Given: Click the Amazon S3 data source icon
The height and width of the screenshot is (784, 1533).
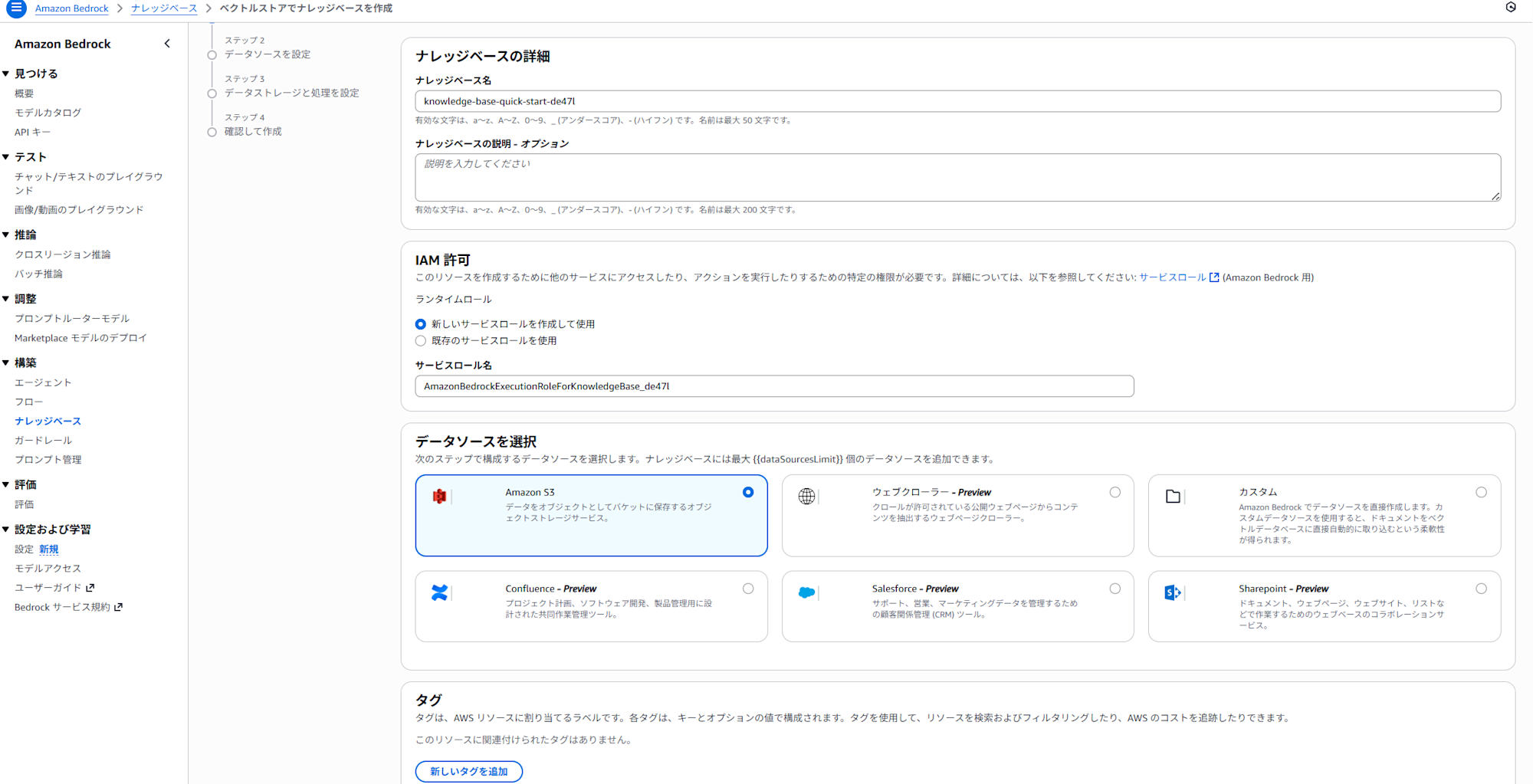Looking at the screenshot, I should click(439, 497).
